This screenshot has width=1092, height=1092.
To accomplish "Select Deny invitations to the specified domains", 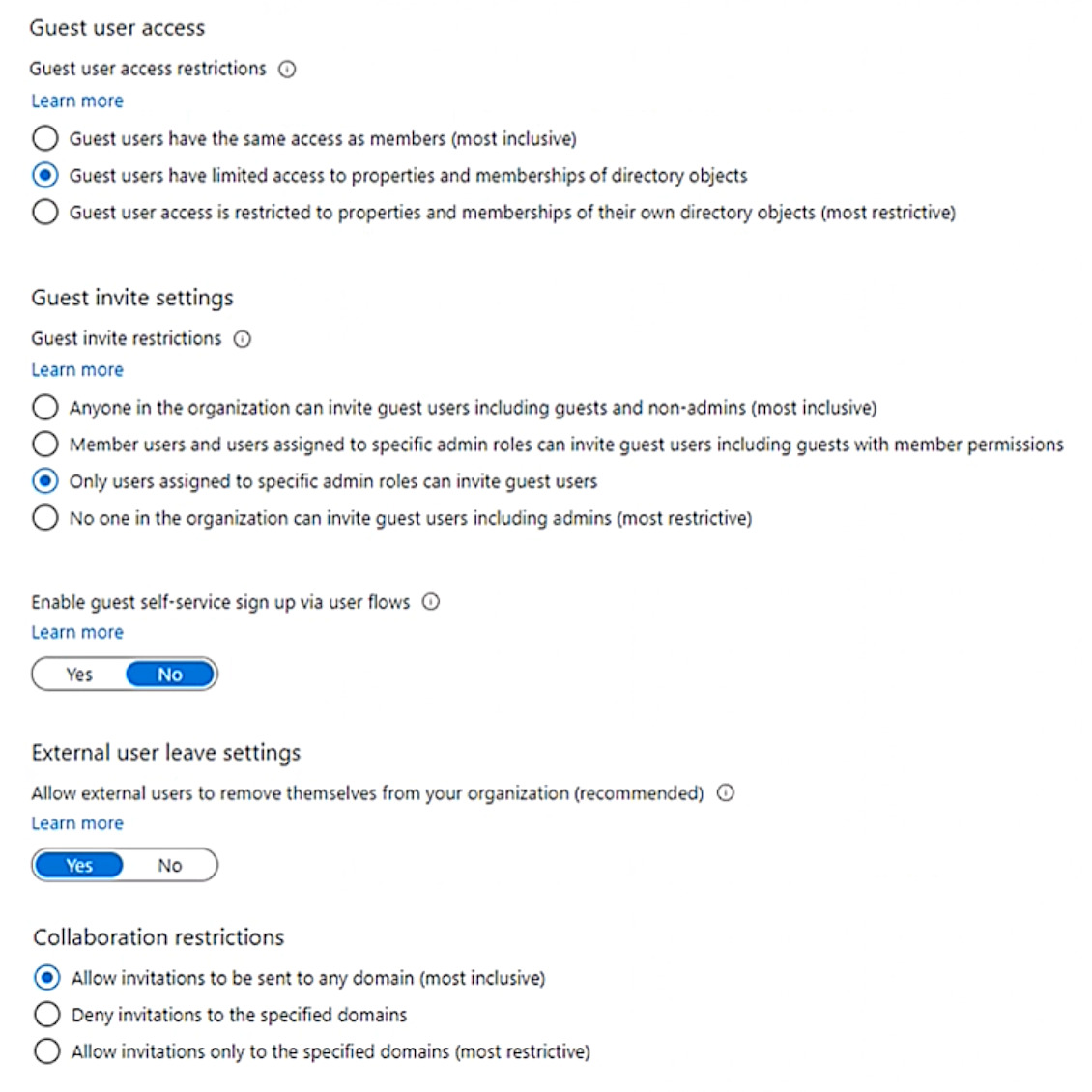I will pos(47,1015).
